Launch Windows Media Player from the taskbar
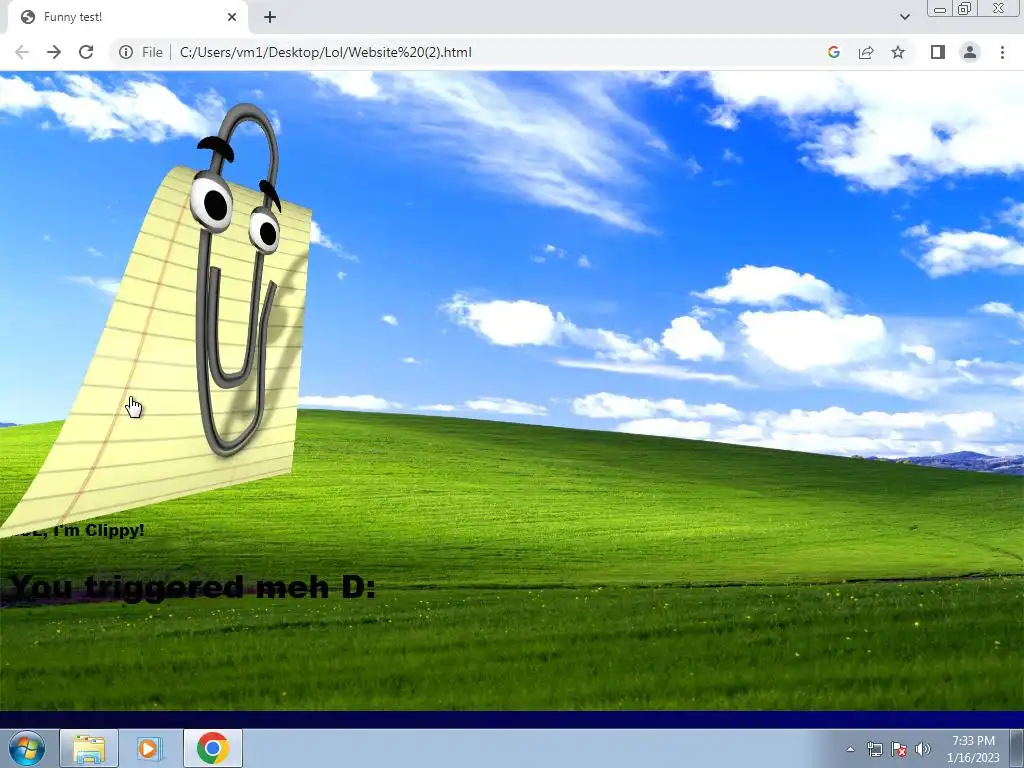1024x768 pixels. [150, 748]
